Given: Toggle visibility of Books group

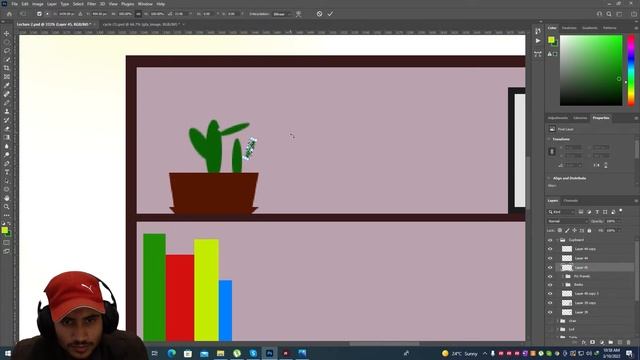Looking at the screenshot, I should [x=550, y=284].
